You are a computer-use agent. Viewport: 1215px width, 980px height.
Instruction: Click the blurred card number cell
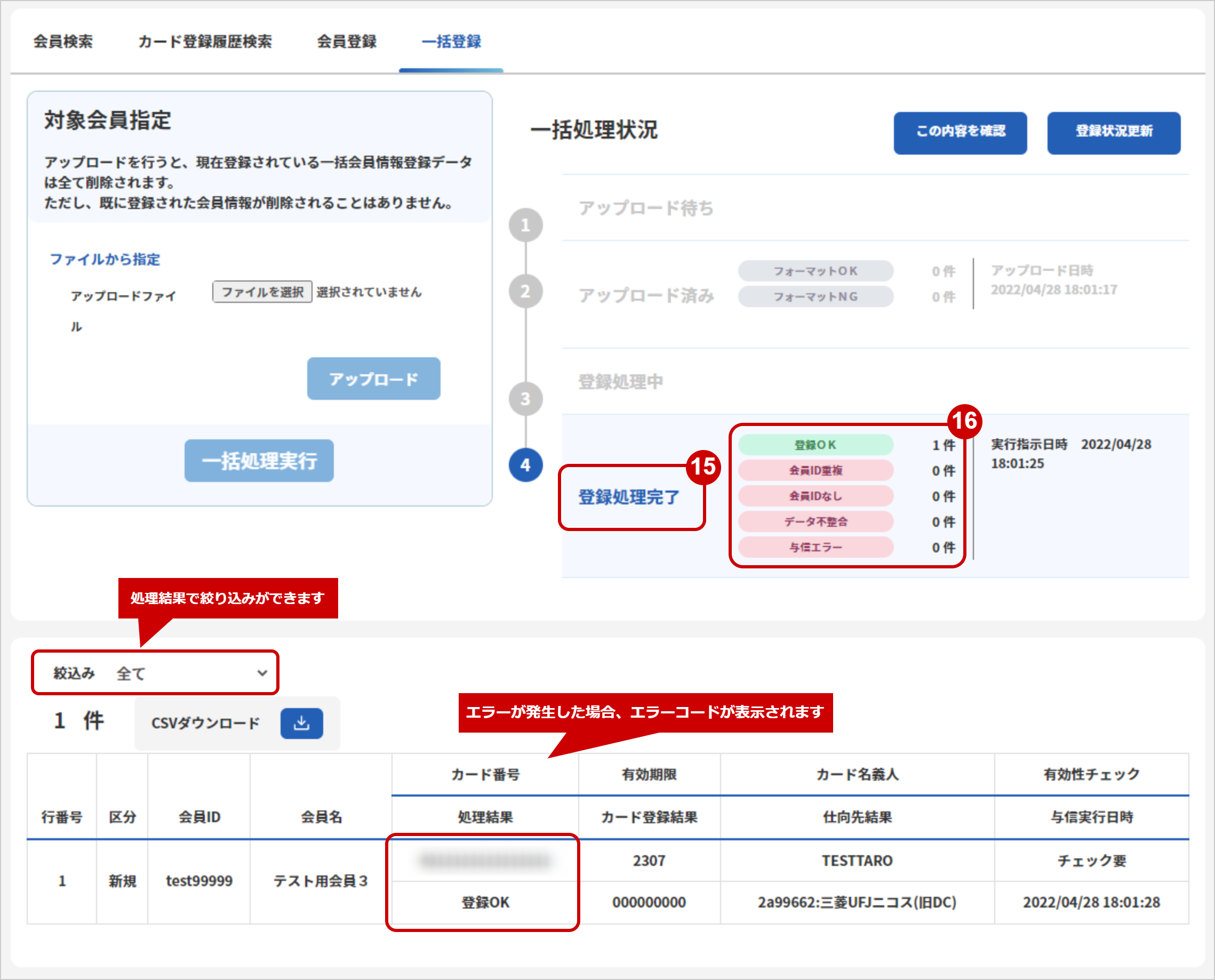click(x=485, y=861)
